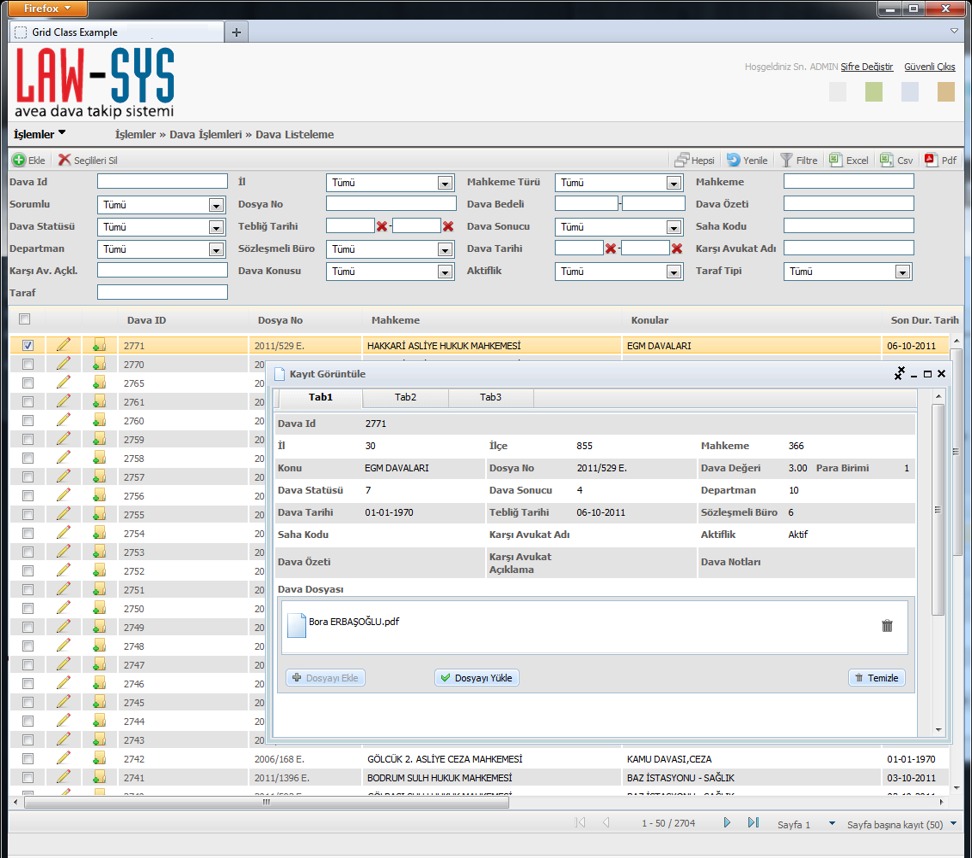Open the Dava Konusu dropdown
Viewport: 972px width, 858px height.
click(390, 272)
